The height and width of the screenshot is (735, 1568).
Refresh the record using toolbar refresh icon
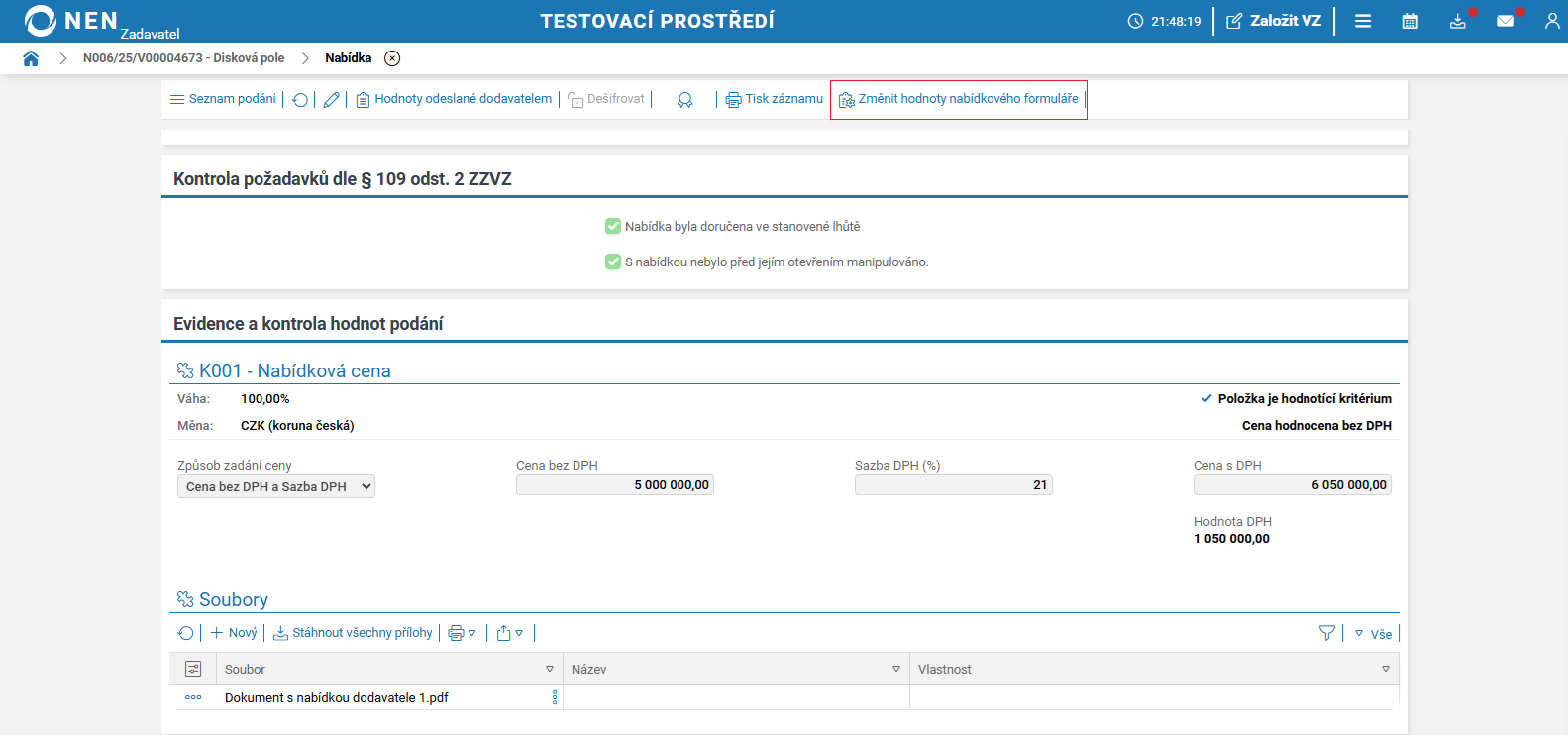pos(300,100)
